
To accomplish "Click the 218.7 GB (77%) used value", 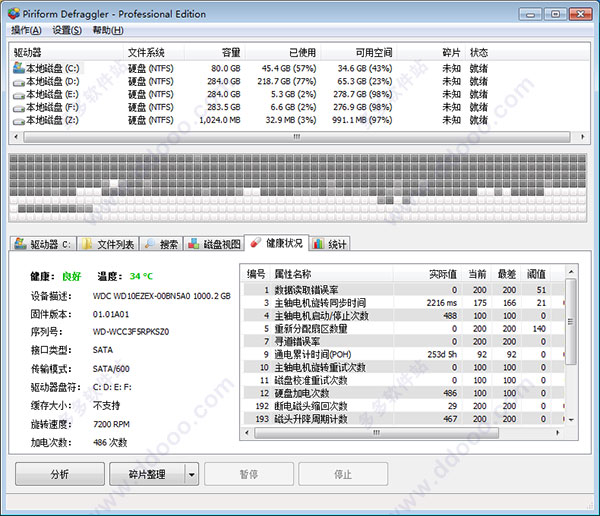I will pyautogui.click(x=287, y=81).
